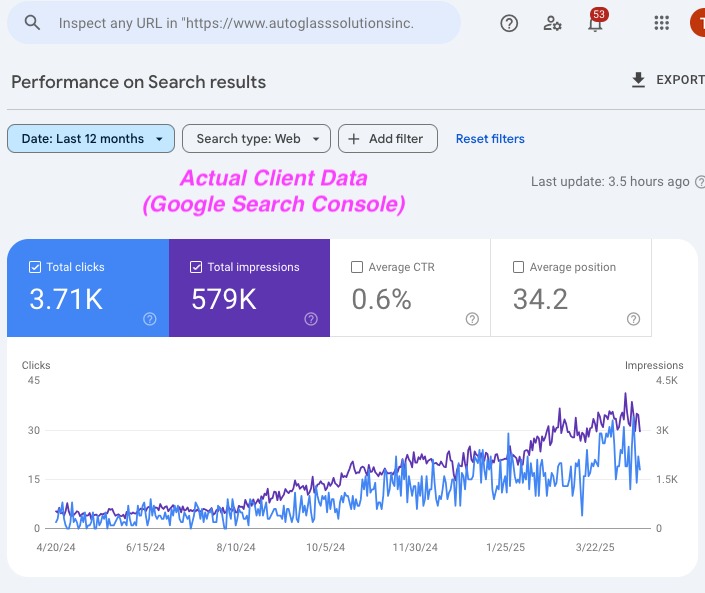Click the Reset filters link
The width and height of the screenshot is (705, 593).
(x=490, y=139)
